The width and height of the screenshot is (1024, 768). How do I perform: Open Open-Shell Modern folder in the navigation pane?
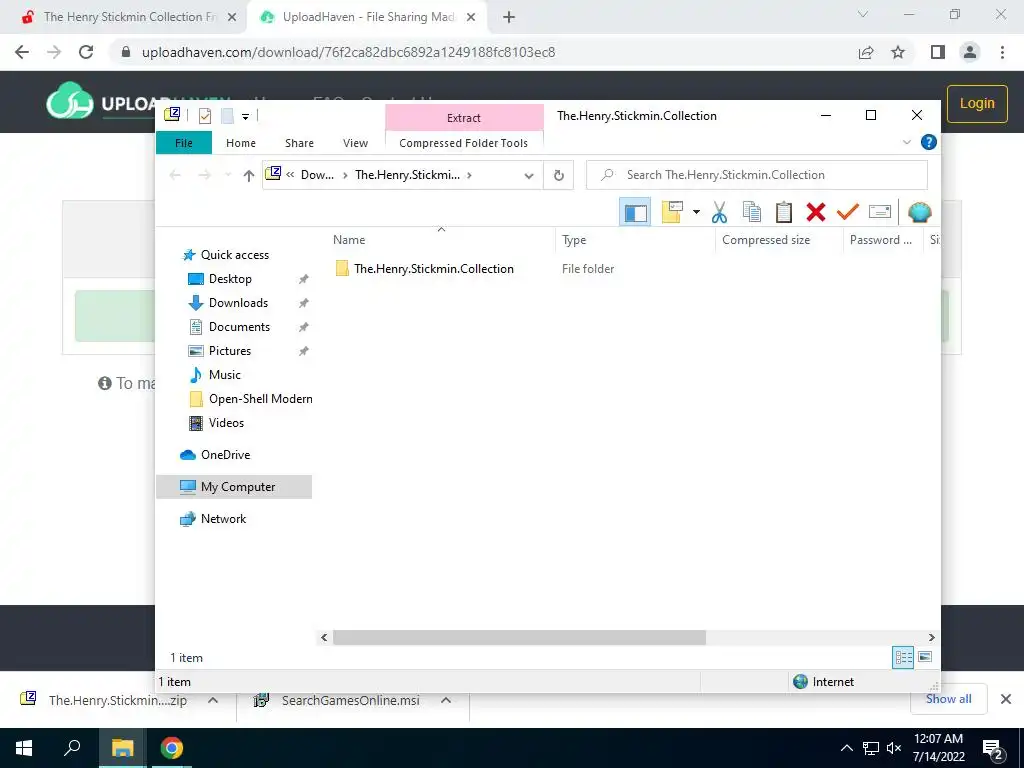coord(261,399)
